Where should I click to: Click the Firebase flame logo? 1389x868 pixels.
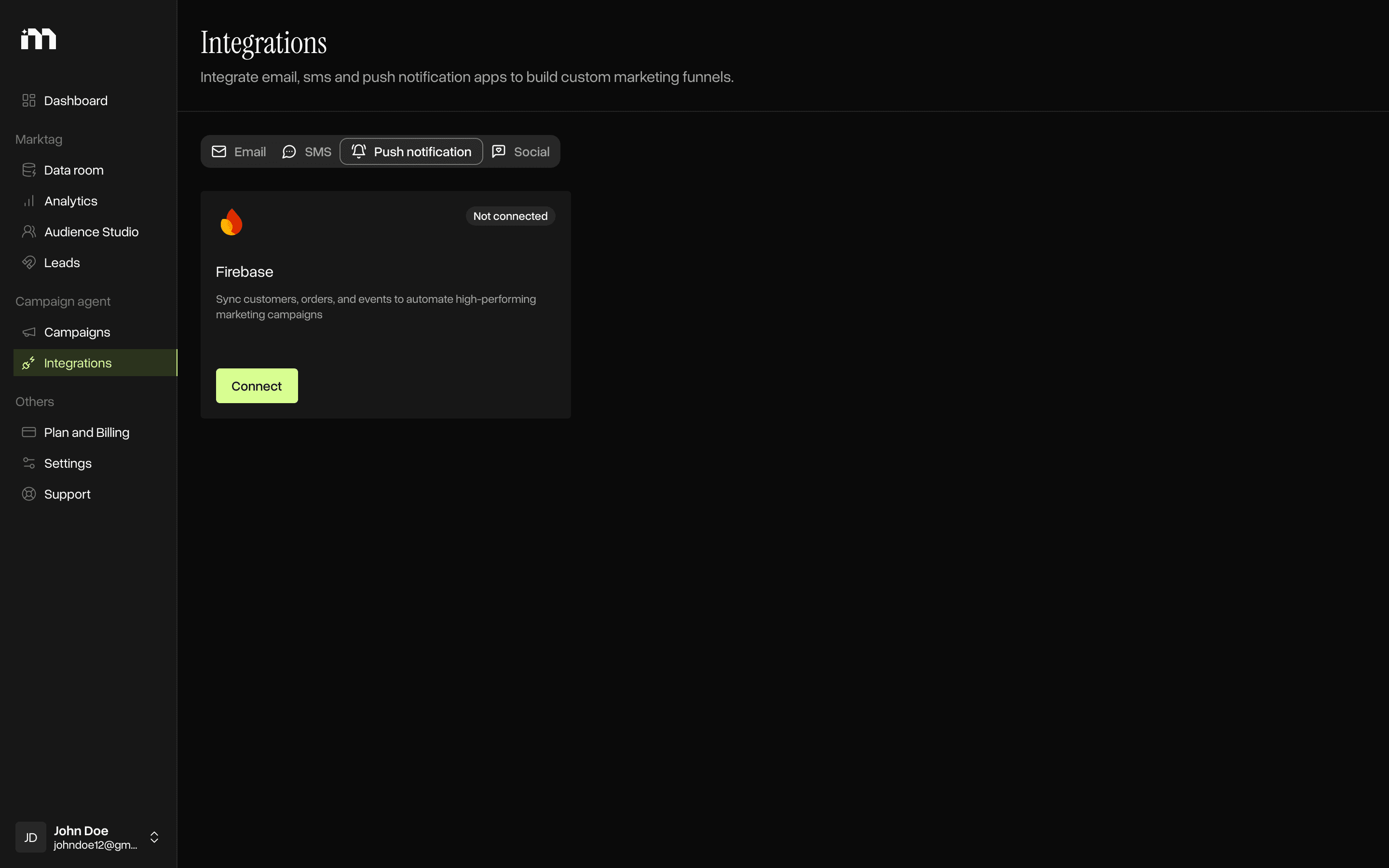click(x=232, y=222)
